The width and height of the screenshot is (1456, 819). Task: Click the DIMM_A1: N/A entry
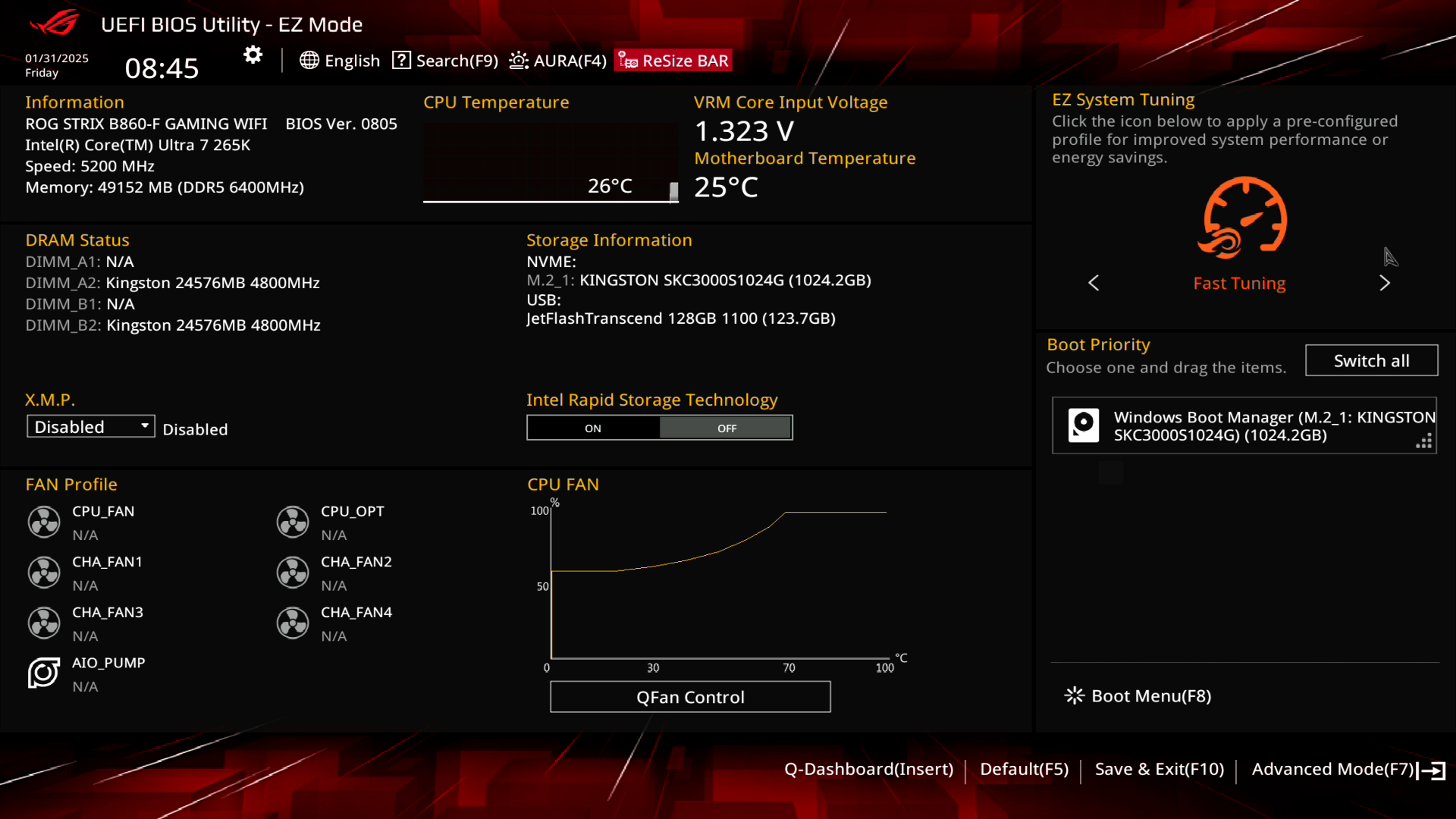(x=80, y=262)
